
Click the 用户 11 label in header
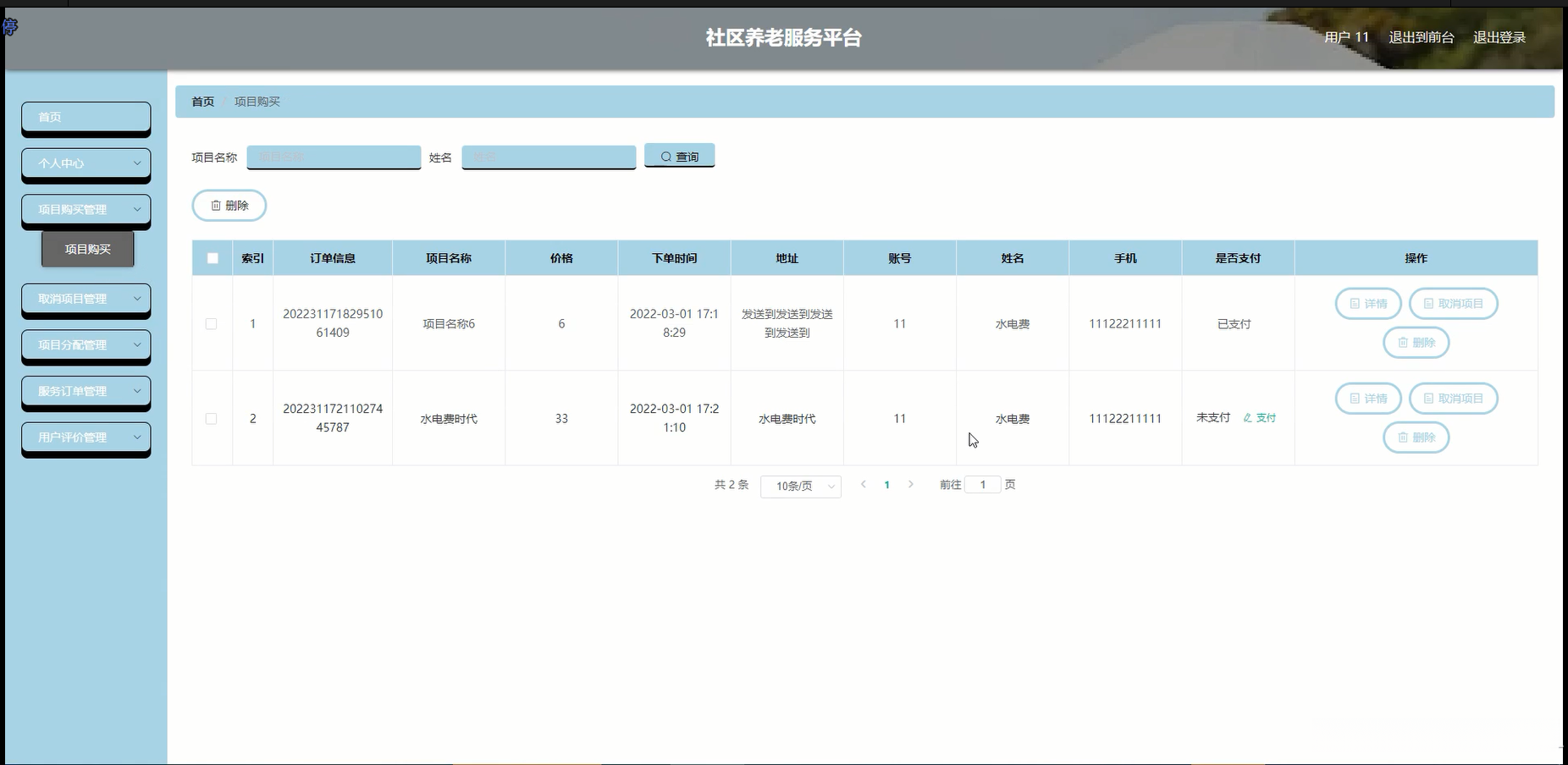pos(1346,37)
